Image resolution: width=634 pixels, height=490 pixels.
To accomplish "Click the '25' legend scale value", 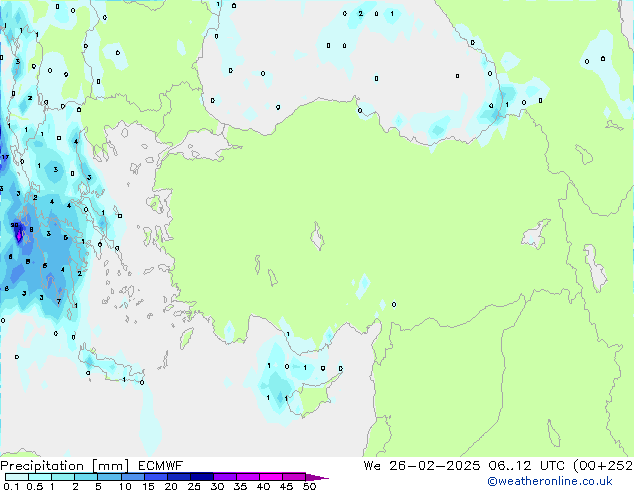I will pyautogui.click(x=194, y=486).
